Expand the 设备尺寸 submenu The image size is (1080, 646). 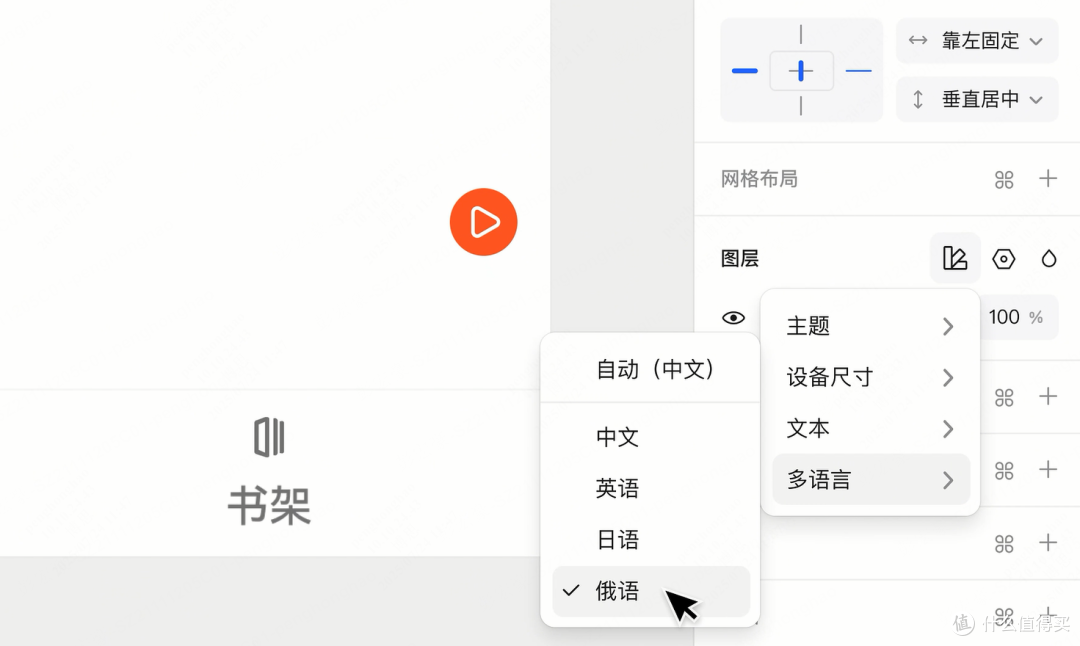coord(871,377)
